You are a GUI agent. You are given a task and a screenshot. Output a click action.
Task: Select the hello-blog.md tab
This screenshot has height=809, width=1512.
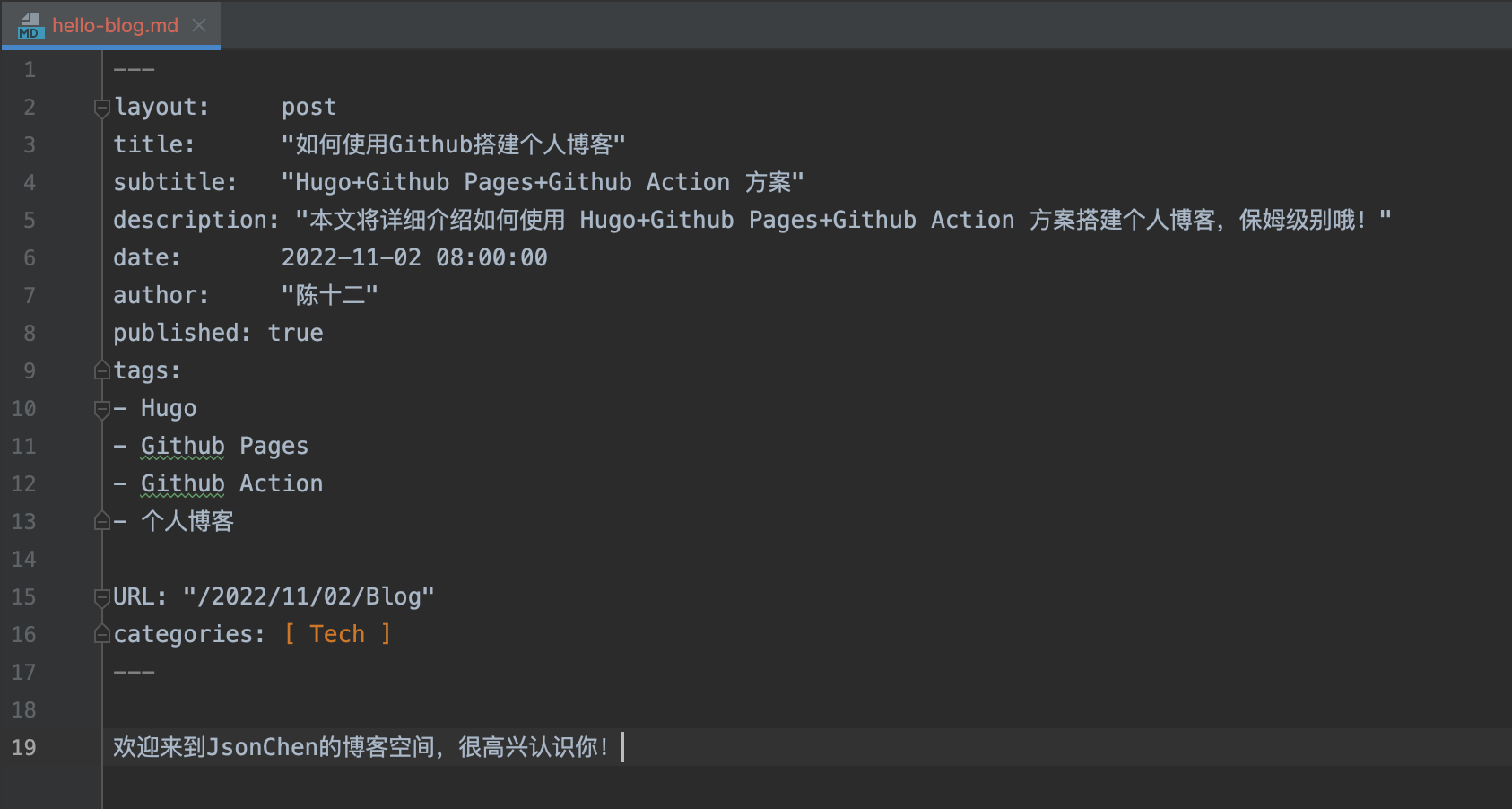pos(117,26)
